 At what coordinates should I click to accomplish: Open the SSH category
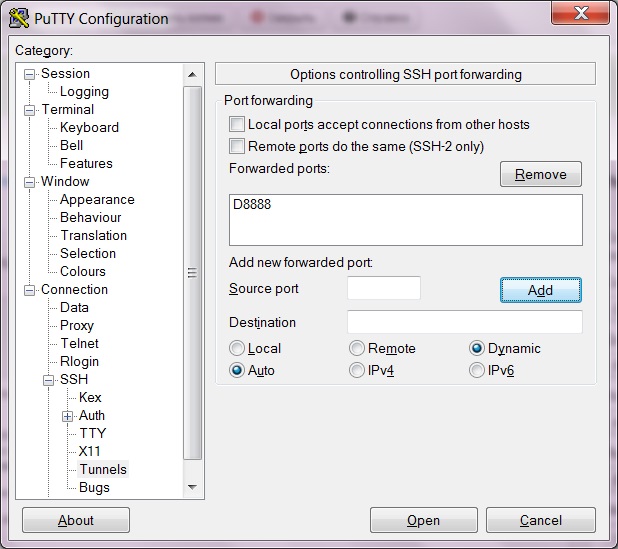click(74, 379)
